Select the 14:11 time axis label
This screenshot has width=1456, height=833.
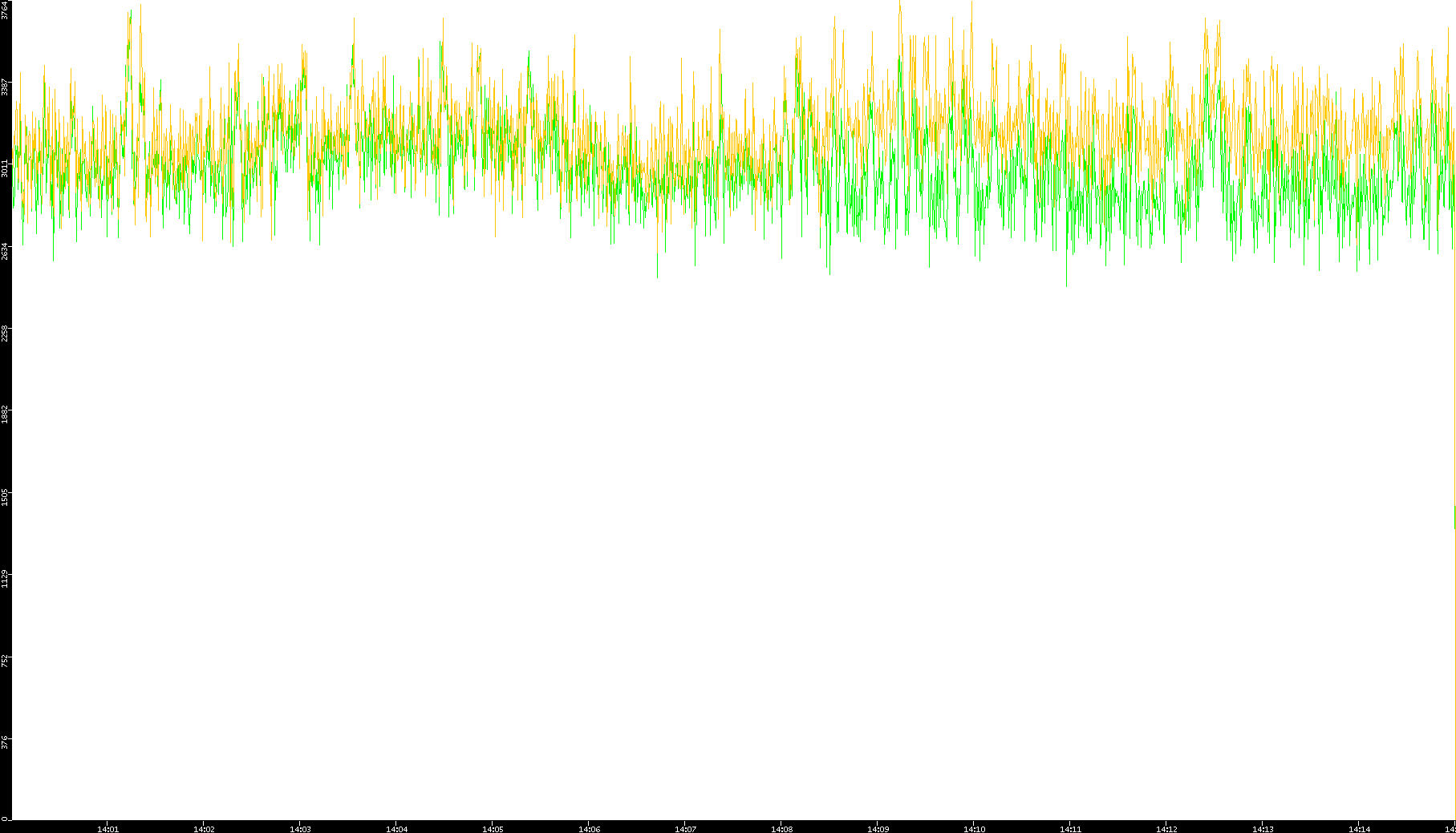click(x=1070, y=829)
